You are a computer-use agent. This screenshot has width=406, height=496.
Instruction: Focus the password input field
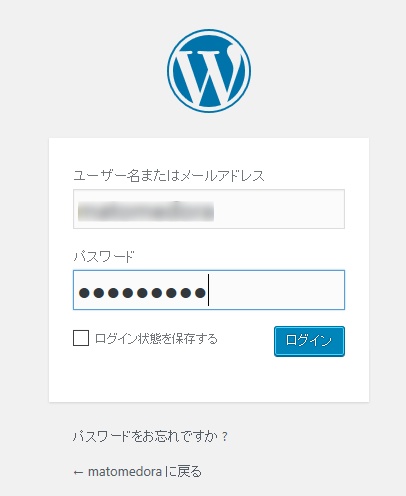(x=209, y=290)
